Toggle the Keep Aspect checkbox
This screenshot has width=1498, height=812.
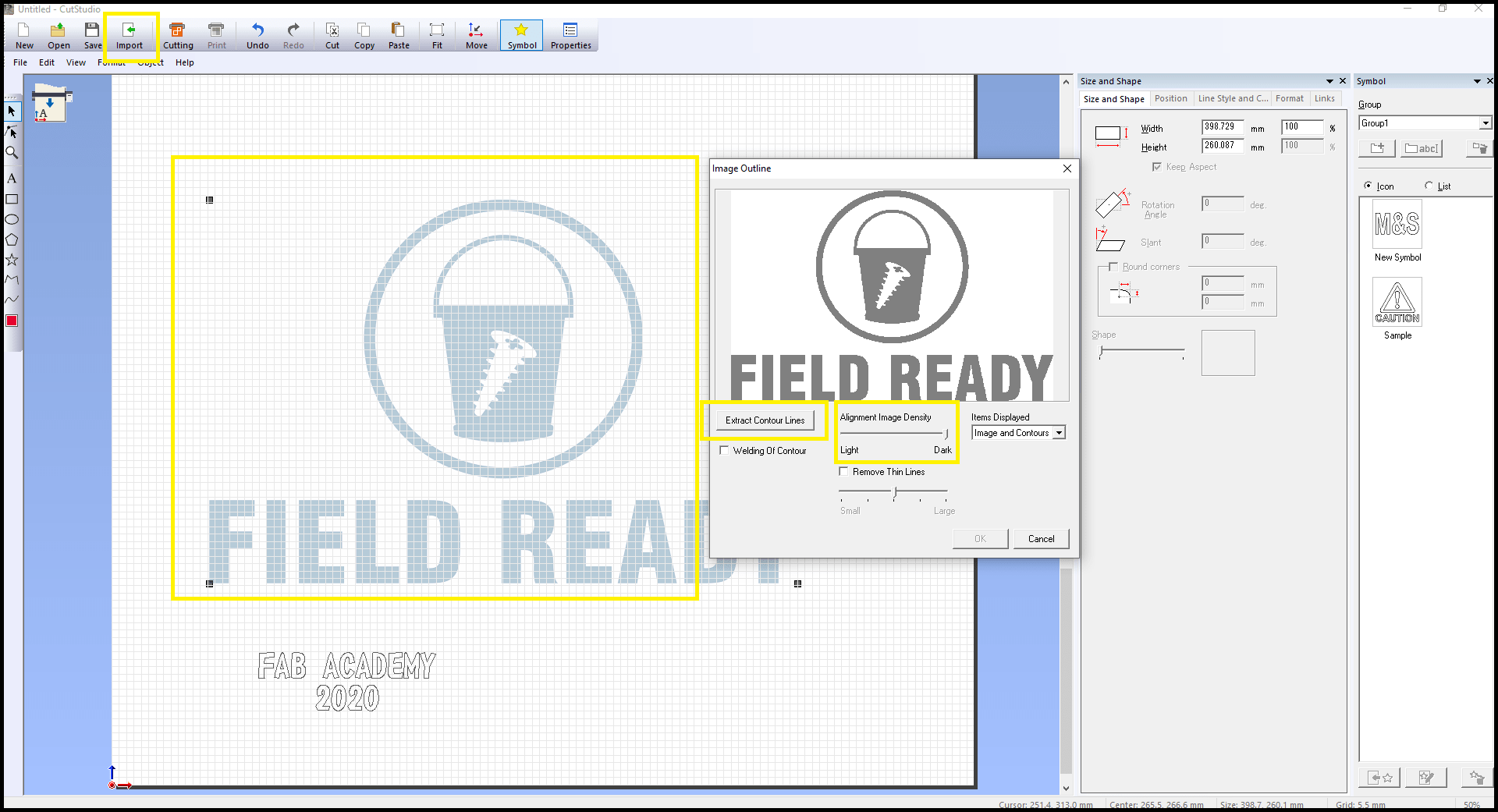point(1156,167)
